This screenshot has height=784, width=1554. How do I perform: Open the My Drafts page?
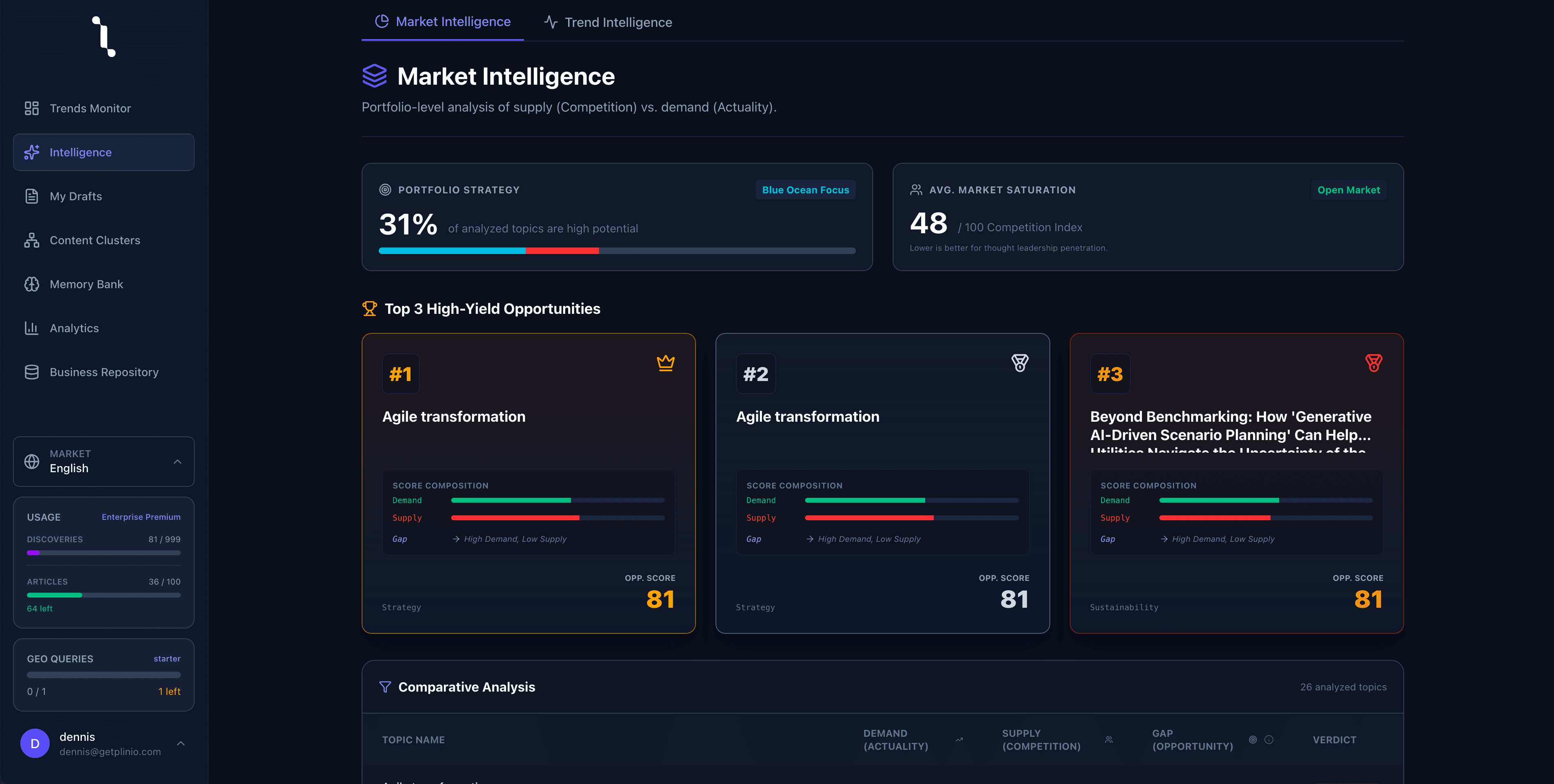tap(75, 197)
